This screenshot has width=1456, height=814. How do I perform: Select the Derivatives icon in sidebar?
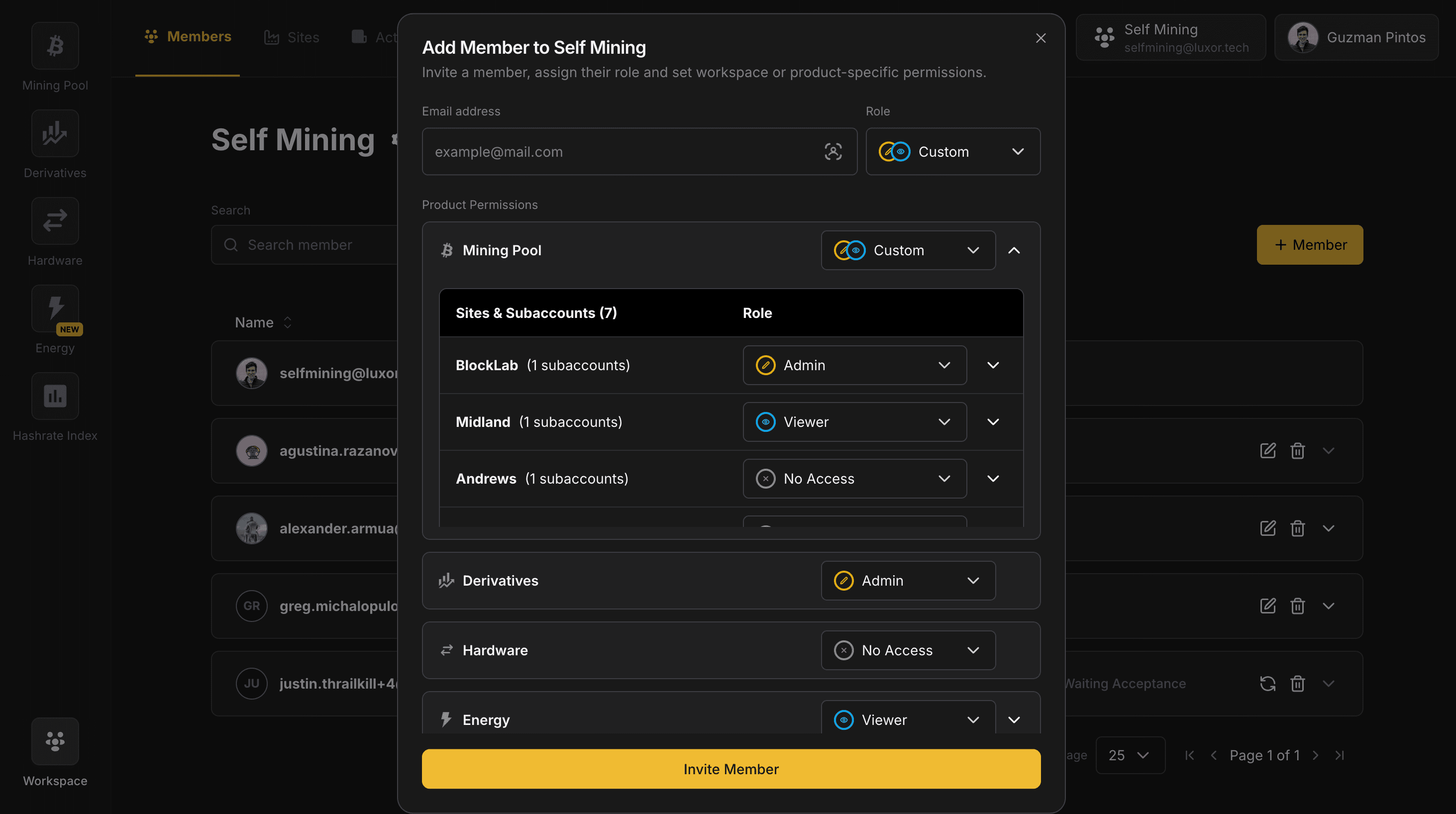pos(55,133)
